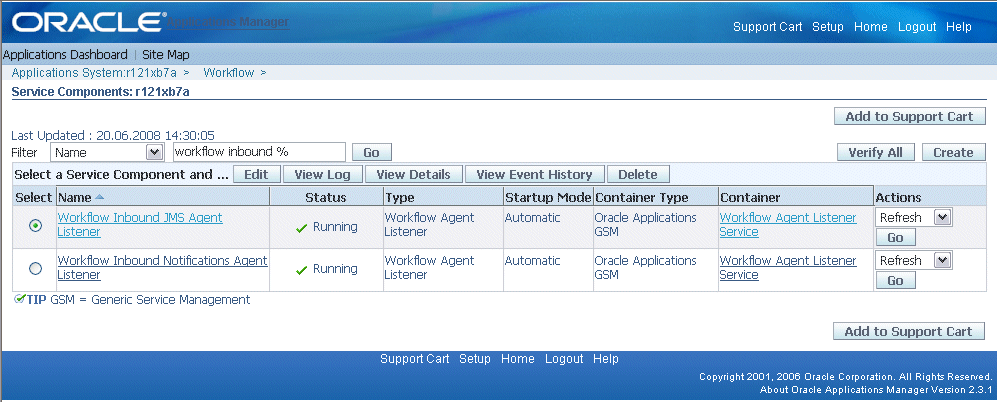Open Workflow Inbound Notifications Agent Listener link
Screen dimensions: 997x402
[x=162, y=267]
